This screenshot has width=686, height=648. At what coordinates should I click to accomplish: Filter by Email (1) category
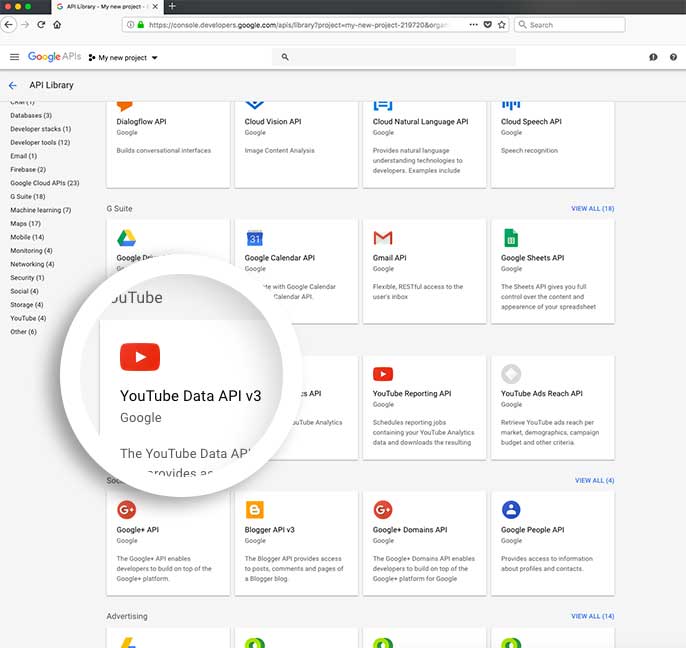point(24,156)
